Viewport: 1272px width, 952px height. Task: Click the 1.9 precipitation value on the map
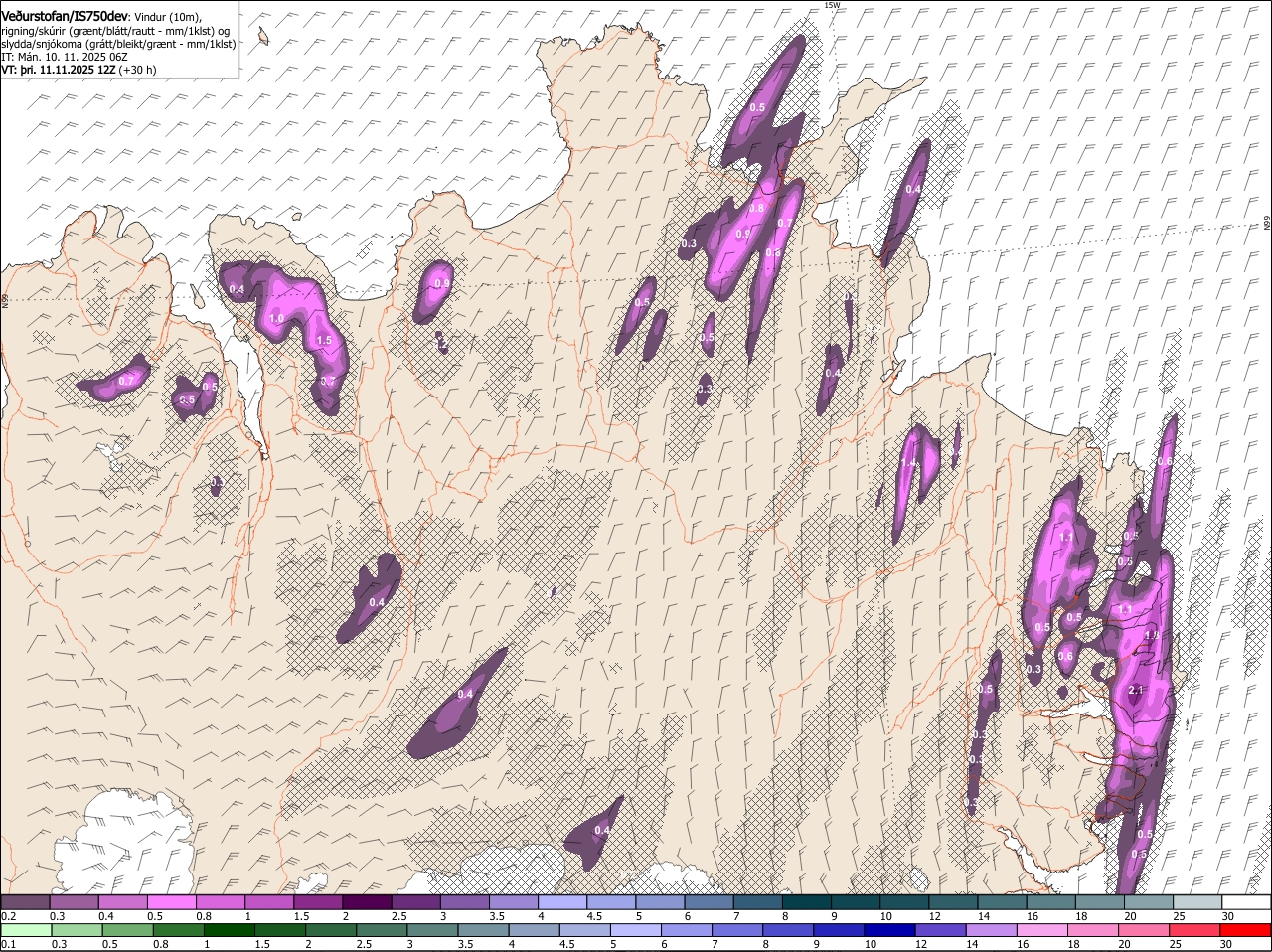click(1152, 635)
